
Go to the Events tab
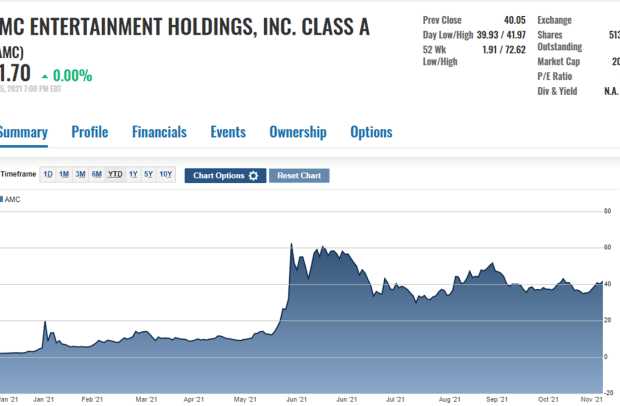pyautogui.click(x=228, y=132)
